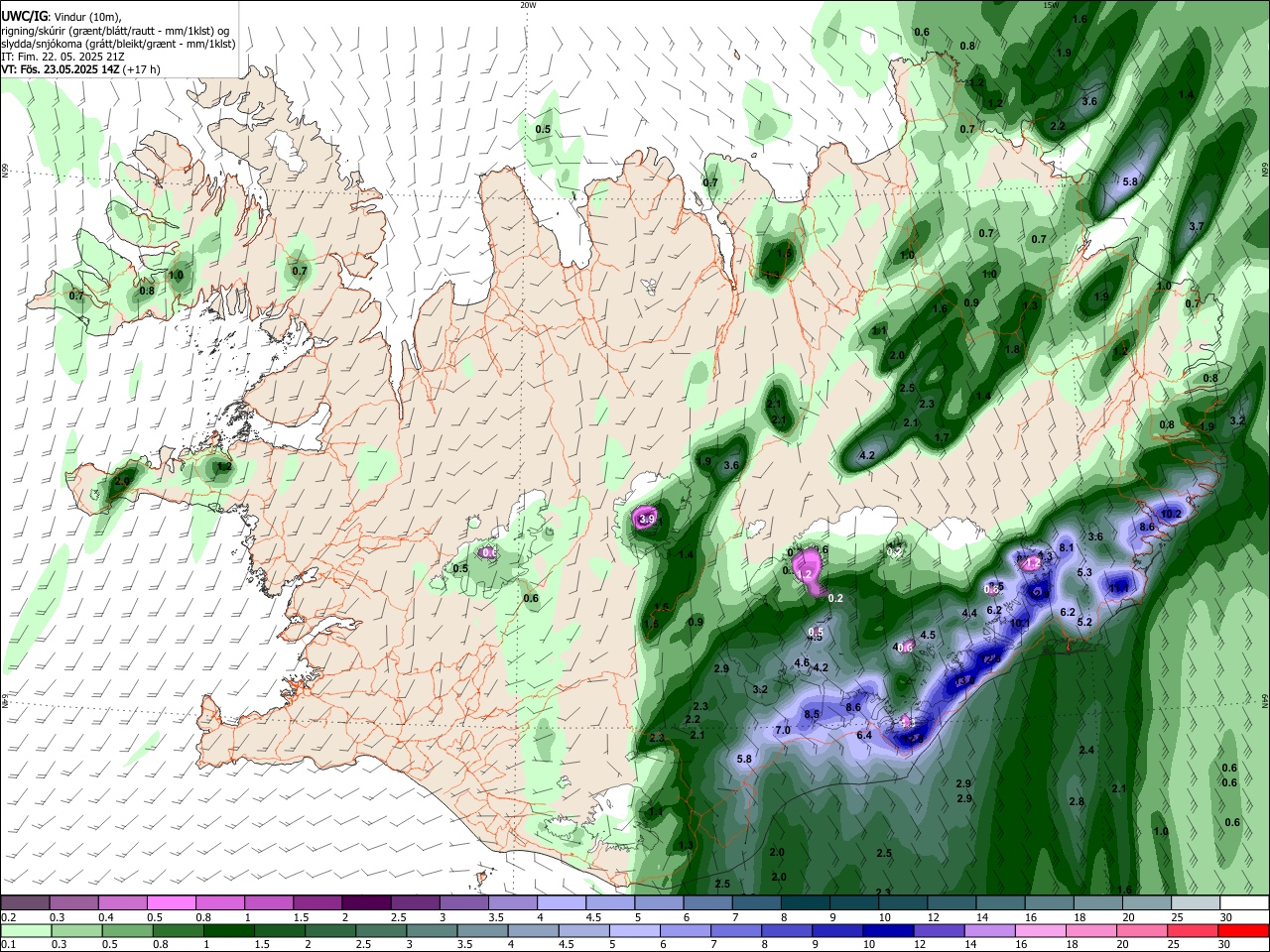Click the "2.4" precipitation value on the map

tap(1086, 750)
